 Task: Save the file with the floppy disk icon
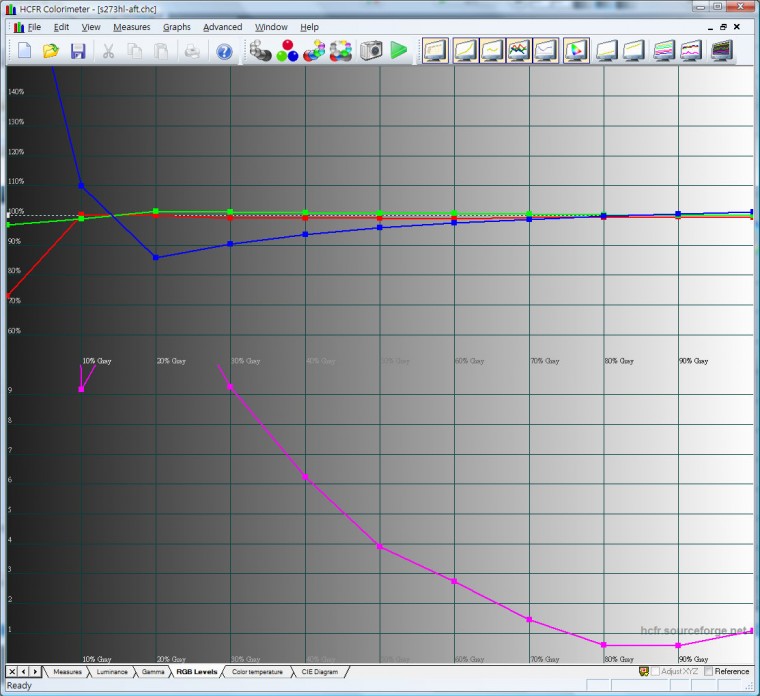pos(78,51)
